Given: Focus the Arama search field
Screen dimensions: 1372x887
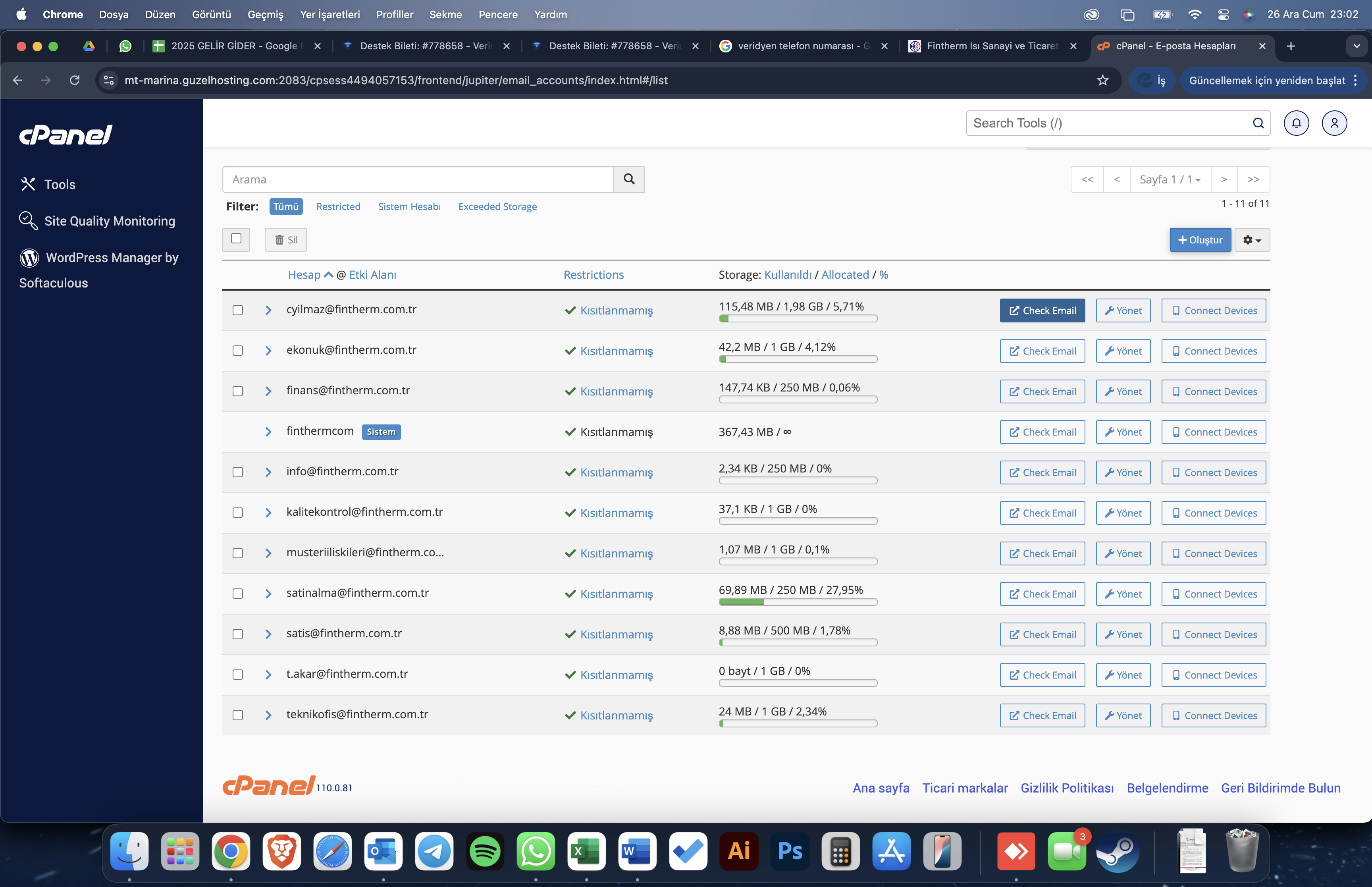Looking at the screenshot, I should pos(418,179).
